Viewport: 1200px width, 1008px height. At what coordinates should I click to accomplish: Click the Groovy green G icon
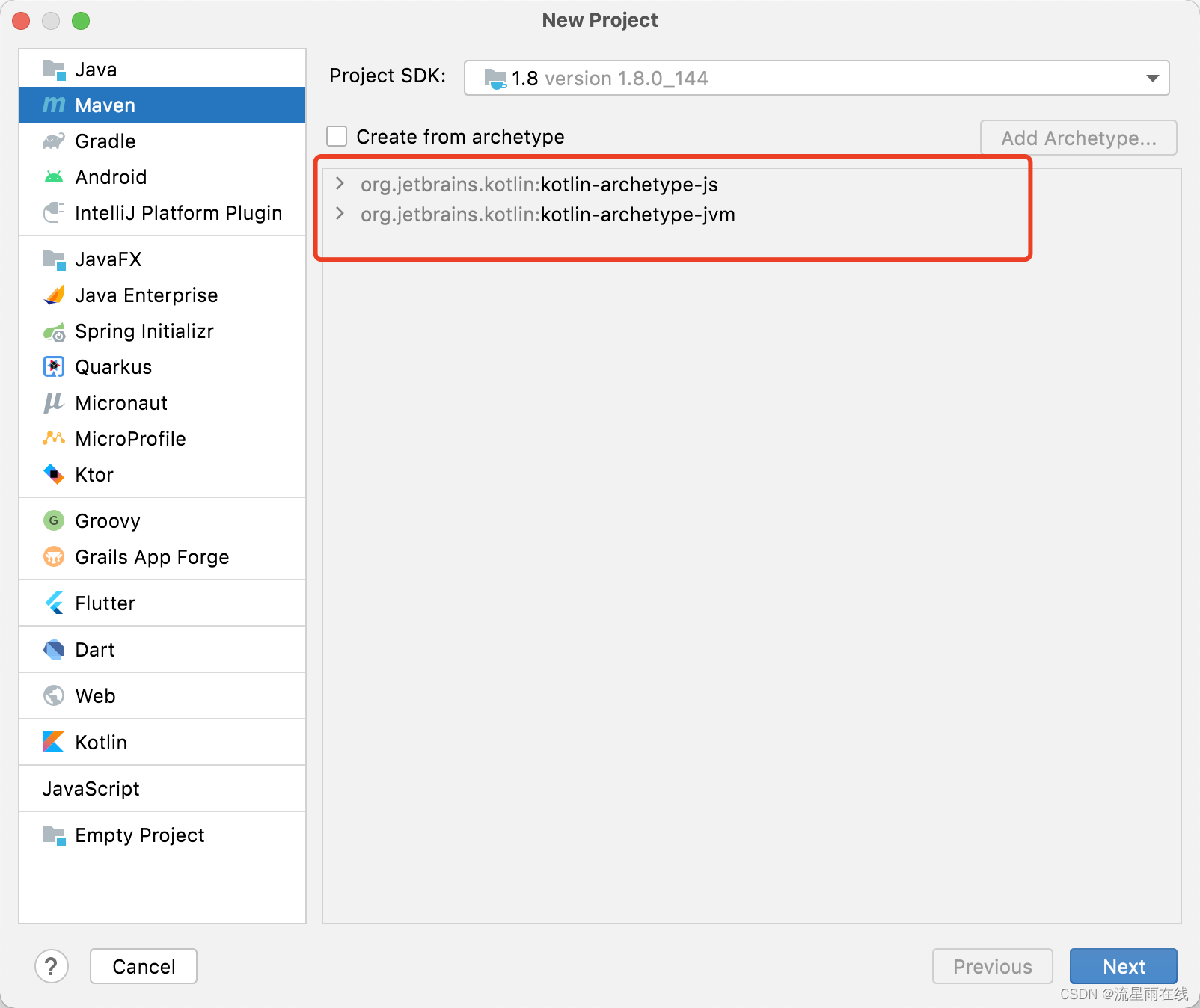[54, 521]
